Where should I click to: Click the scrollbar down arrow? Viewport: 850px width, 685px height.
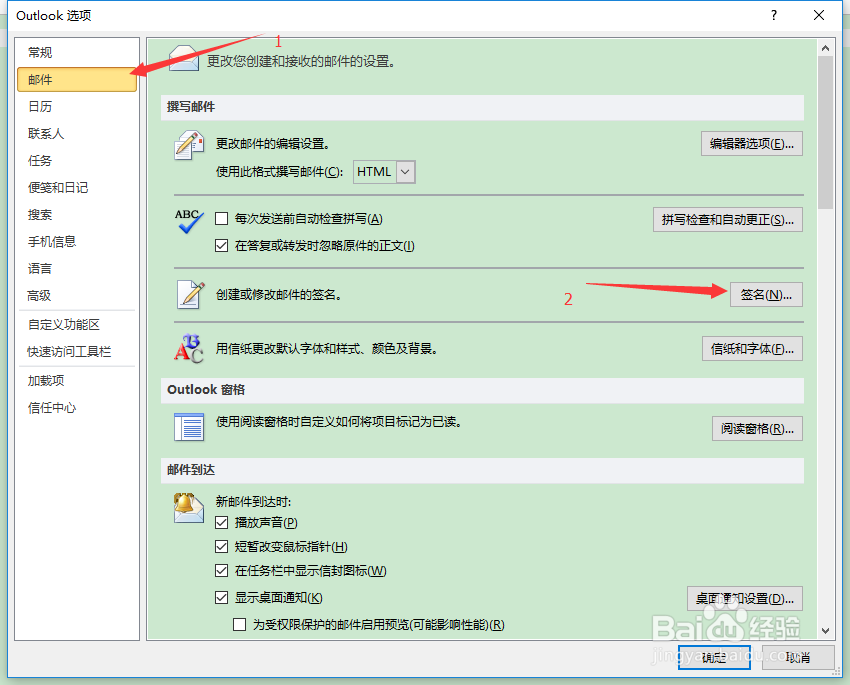click(x=825, y=631)
